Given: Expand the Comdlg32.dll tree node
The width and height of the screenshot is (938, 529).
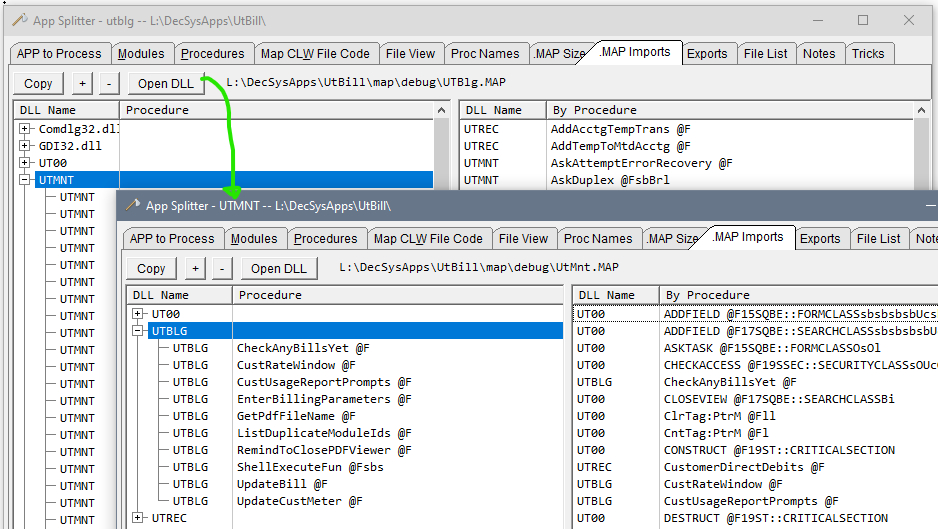Looking at the screenshot, I should point(25,130).
